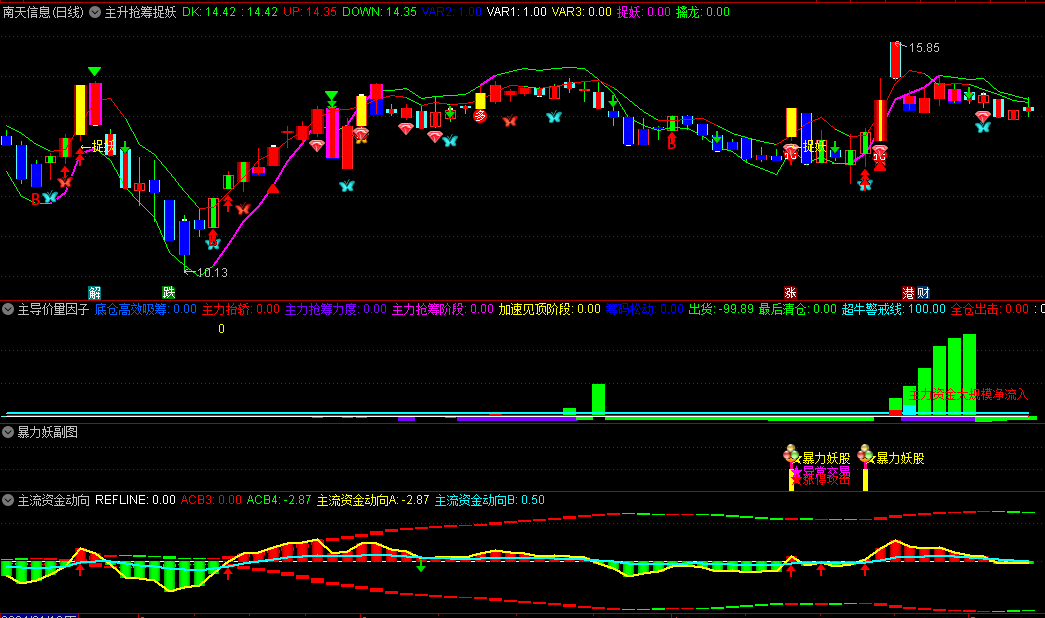Select the 跌 event marker

pos(169,292)
